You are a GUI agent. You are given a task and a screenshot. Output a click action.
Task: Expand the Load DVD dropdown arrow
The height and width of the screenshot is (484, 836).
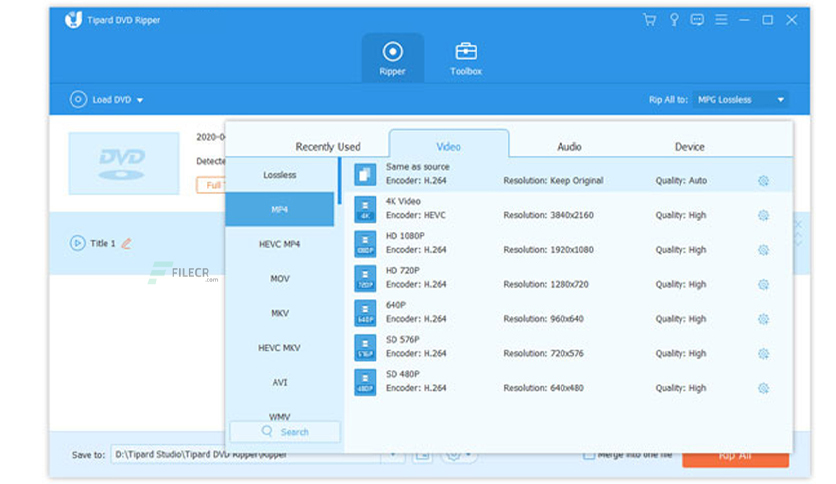[140, 100]
